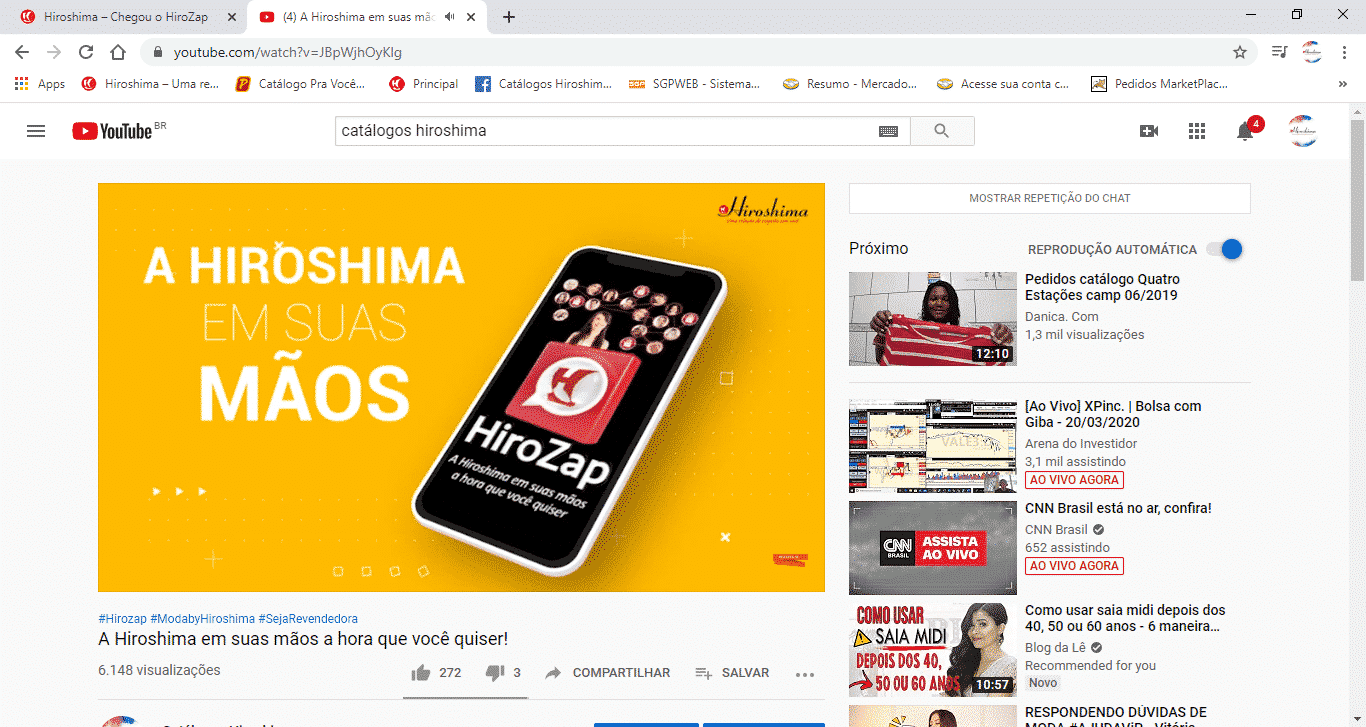
Task: Open the YouTube account avatar menu
Action: coord(1302,131)
